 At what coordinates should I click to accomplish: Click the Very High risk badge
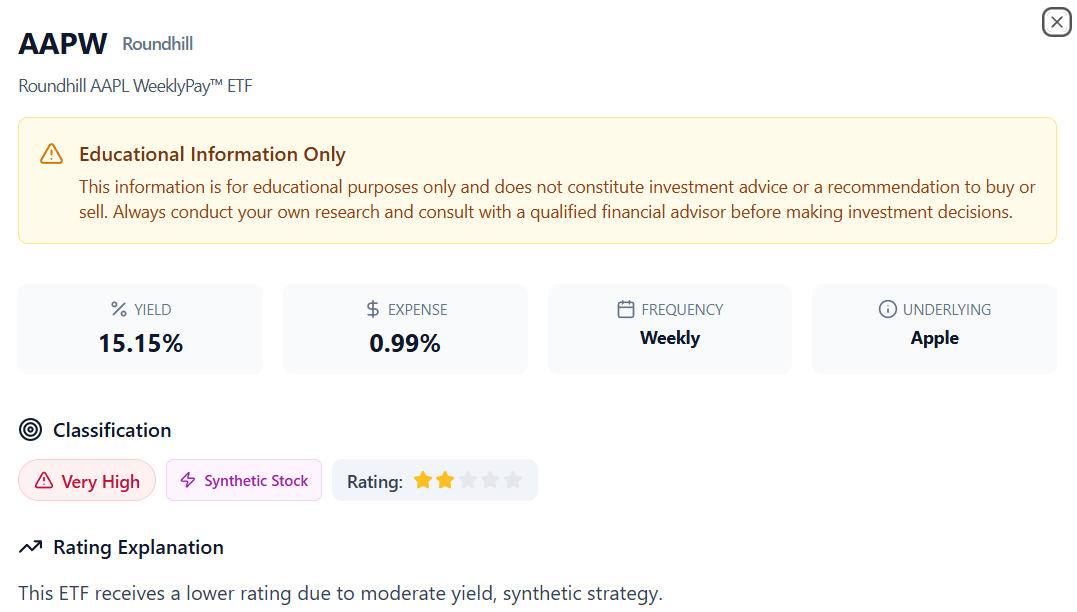tap(87, 481)
